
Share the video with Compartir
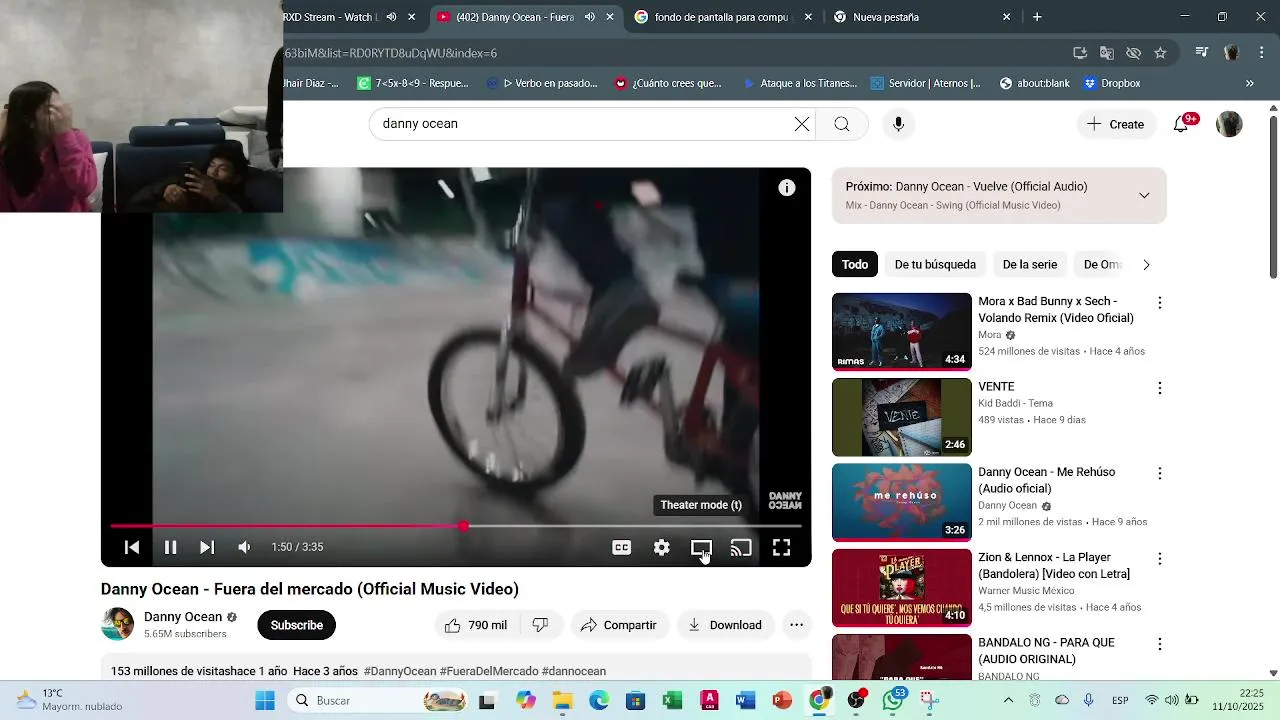pyautogui.click(x=619, y=625)
